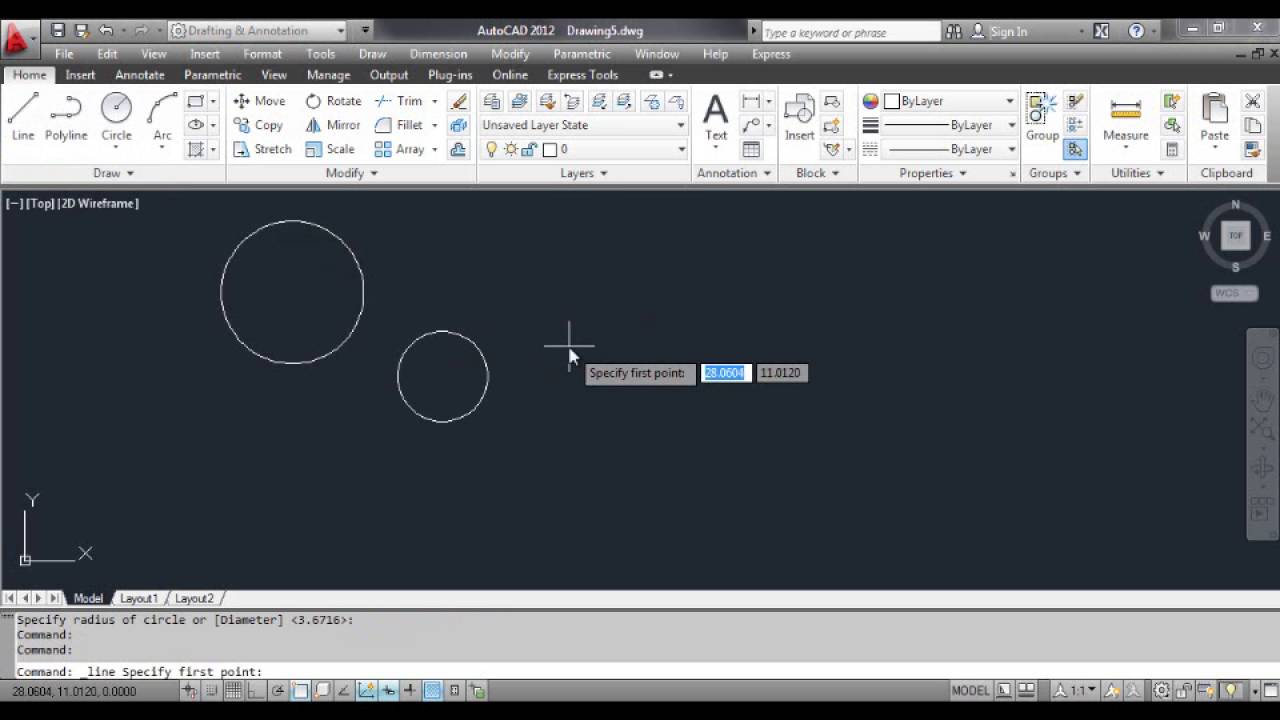Open the Layer Properties manager icon
The image size is (1280, 720).
click(491, 101)
